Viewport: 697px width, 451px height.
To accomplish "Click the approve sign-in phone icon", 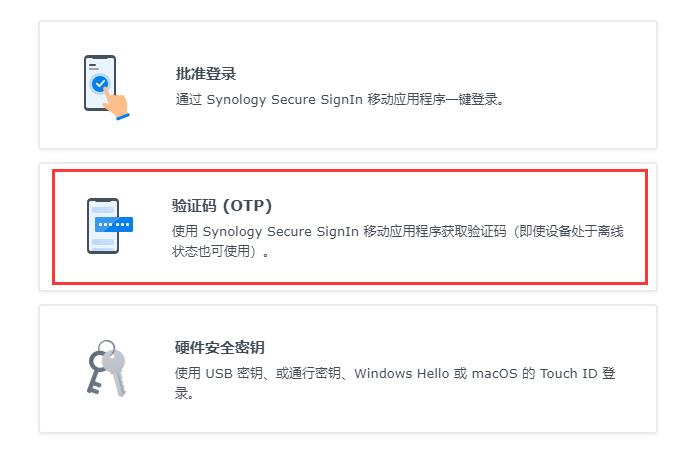I will click(101, 84).
